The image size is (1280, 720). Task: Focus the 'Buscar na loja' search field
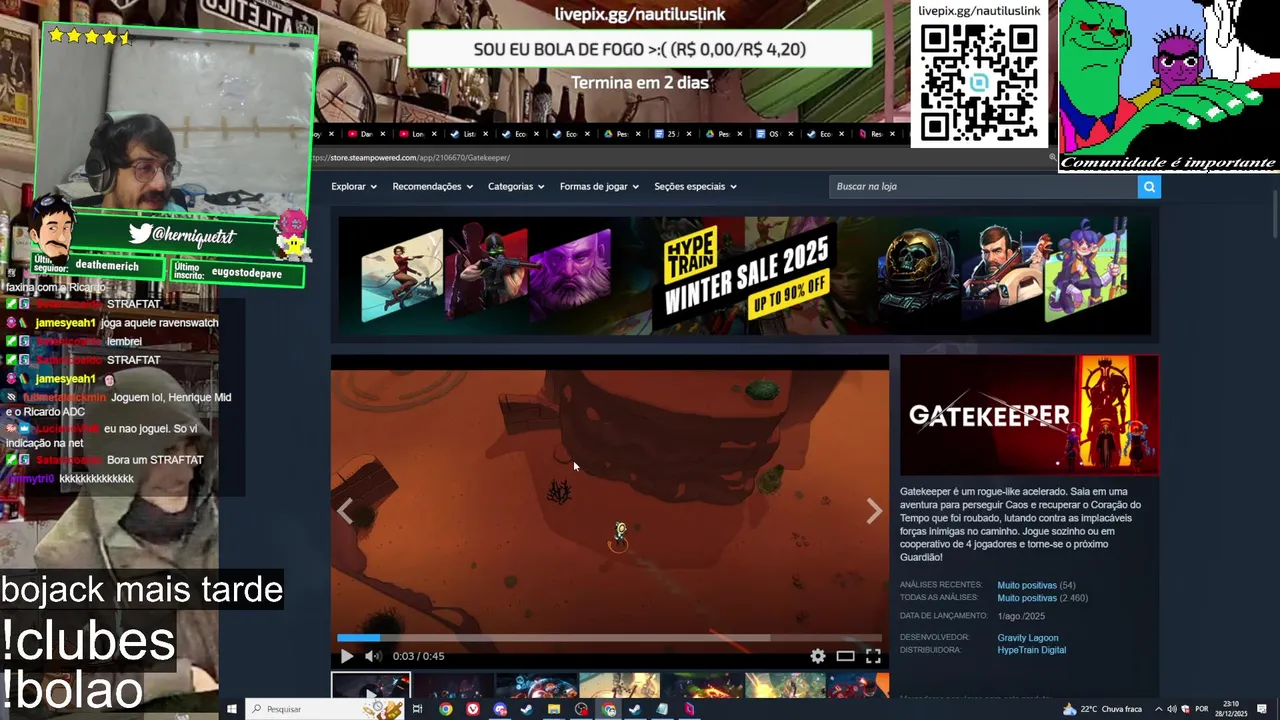point(983,186)
